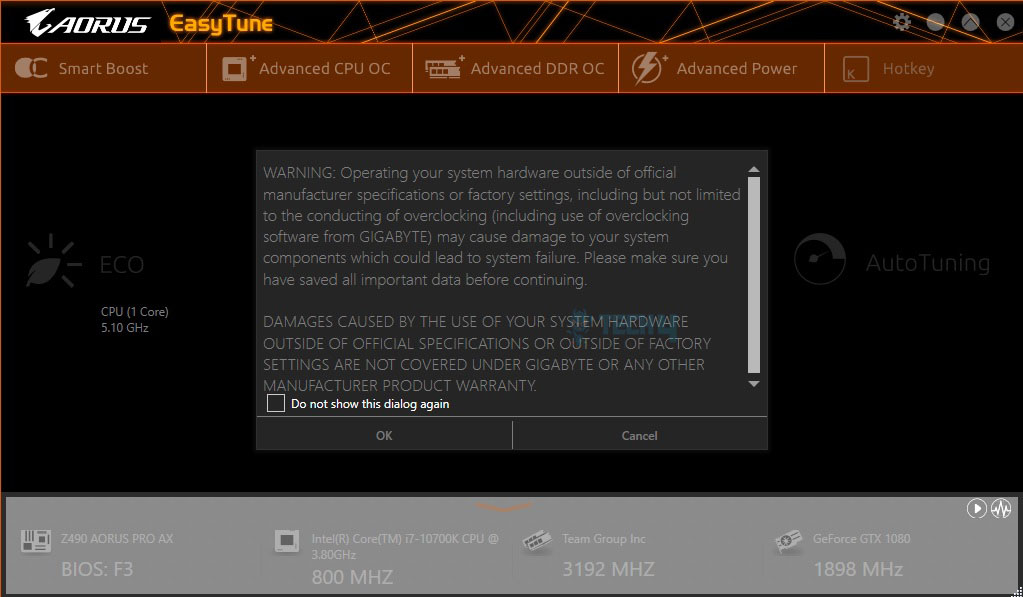Click the "CPU (1 Core)" label
The image size is (1023, 597).
click(134, 312)
